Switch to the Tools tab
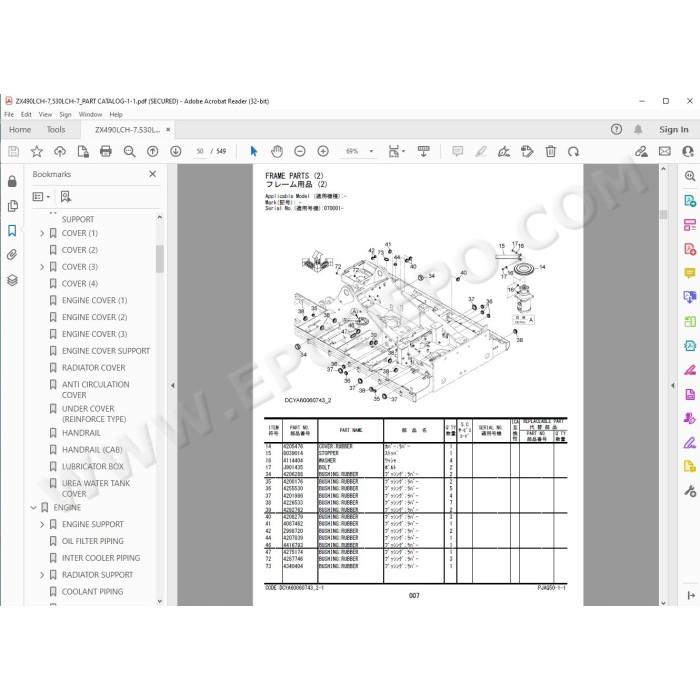 coord(56,129)
